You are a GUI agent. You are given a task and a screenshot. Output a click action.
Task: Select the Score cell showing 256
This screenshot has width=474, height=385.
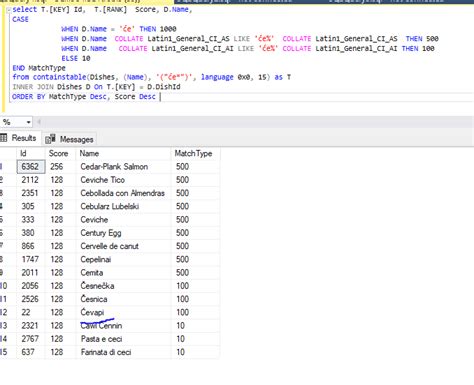point(61,167)
